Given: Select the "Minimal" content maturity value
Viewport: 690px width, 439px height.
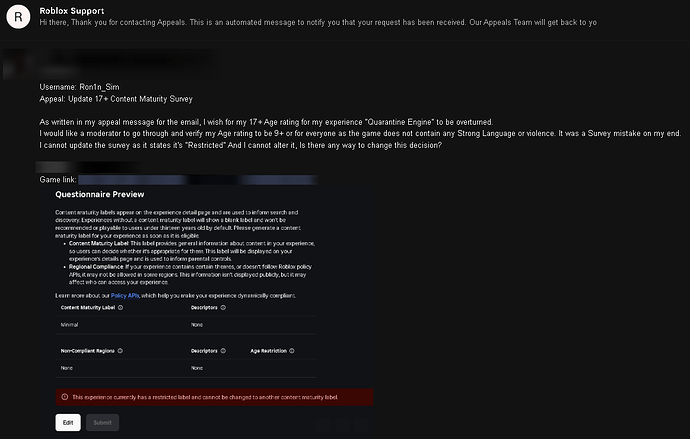Looking at the screenshot, I should 70,325.
